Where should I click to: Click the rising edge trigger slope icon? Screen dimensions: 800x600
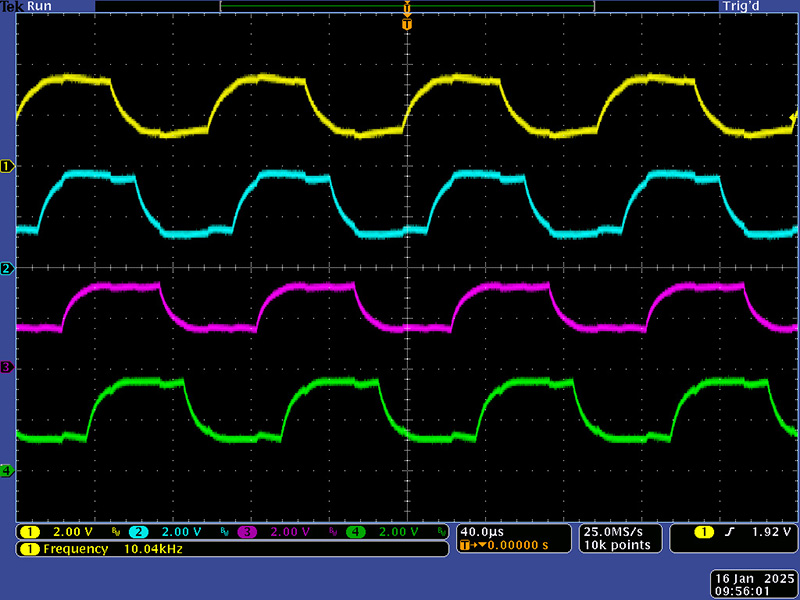(729, 532)
